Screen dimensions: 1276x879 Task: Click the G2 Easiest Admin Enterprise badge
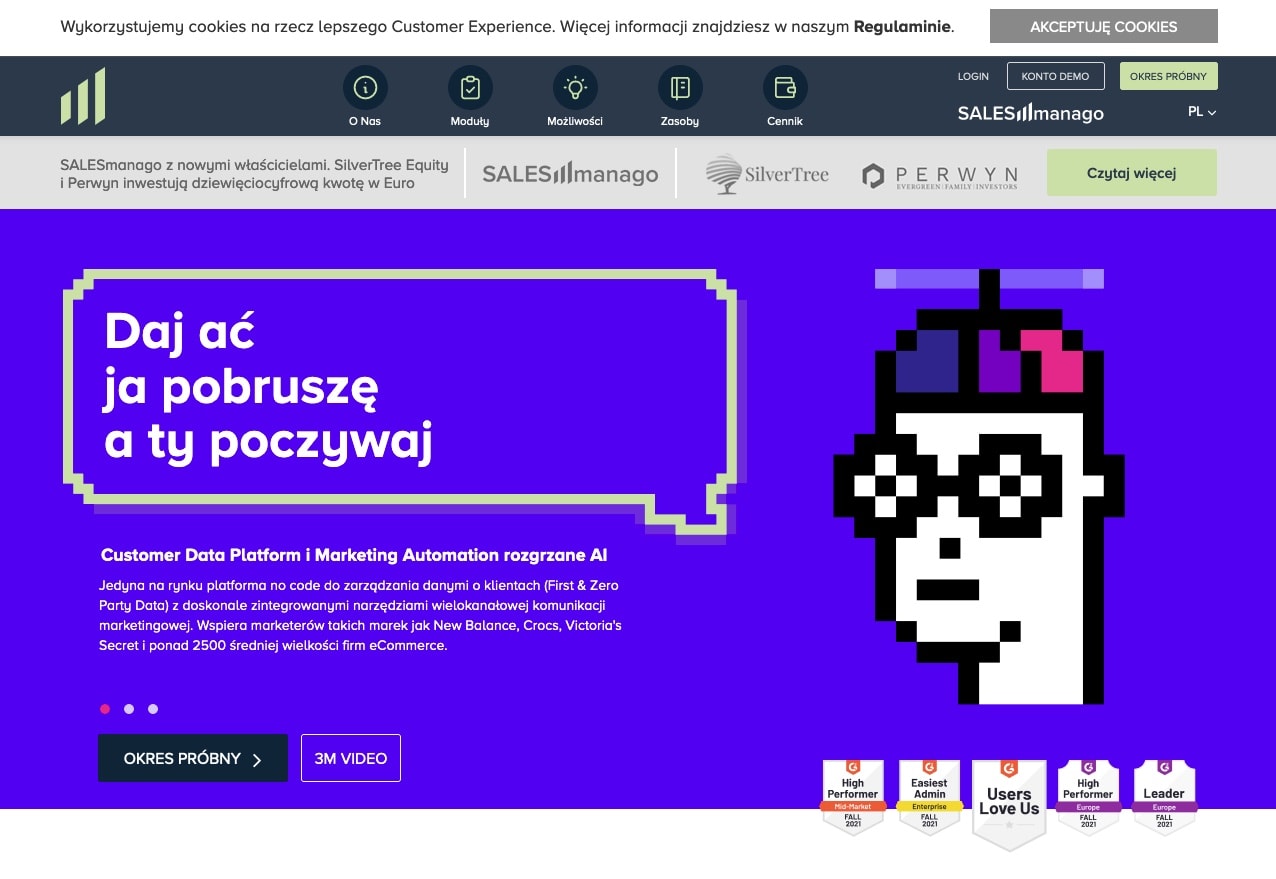tap(929, 796)
